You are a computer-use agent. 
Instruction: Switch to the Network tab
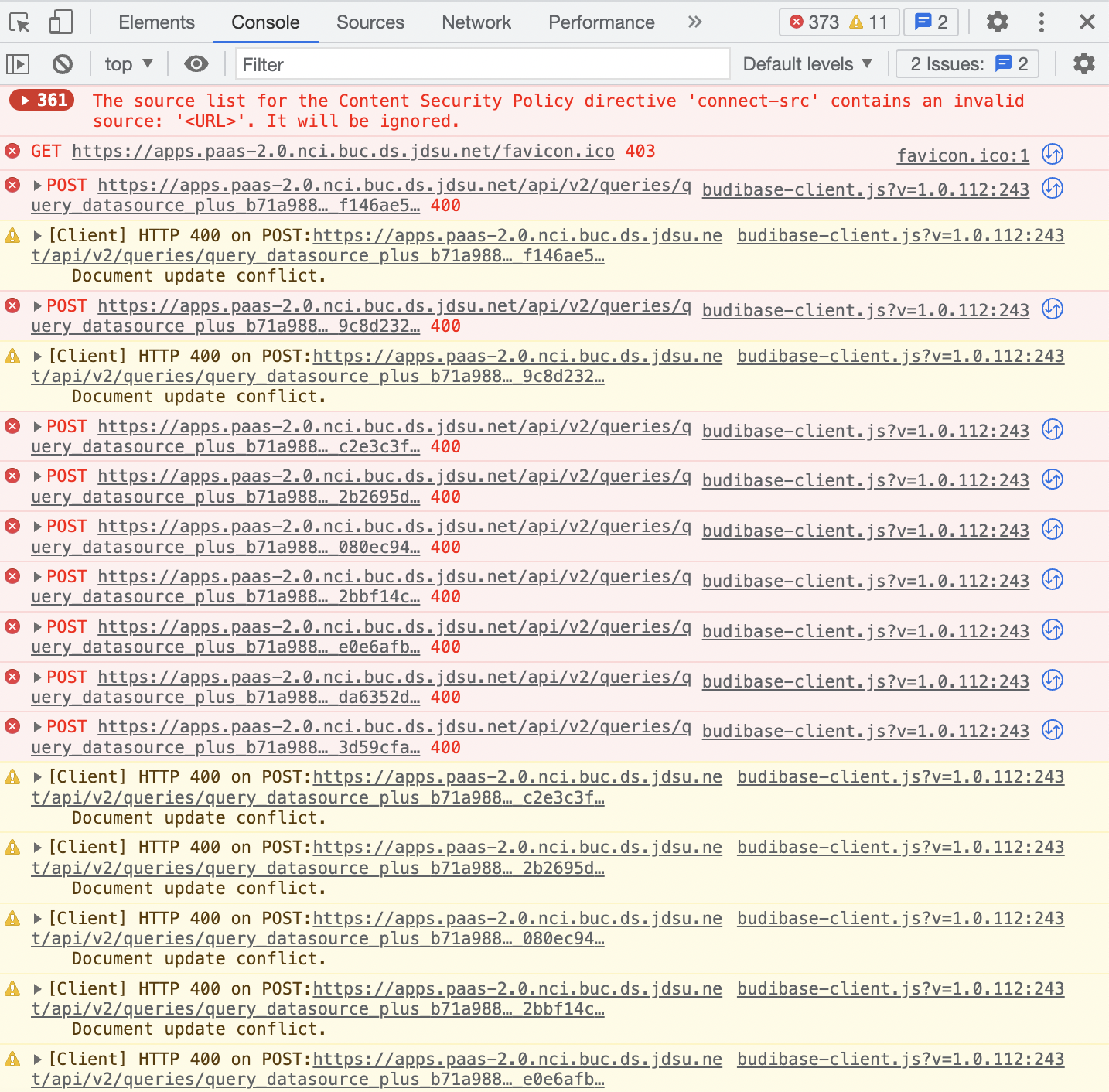(476, 22)
